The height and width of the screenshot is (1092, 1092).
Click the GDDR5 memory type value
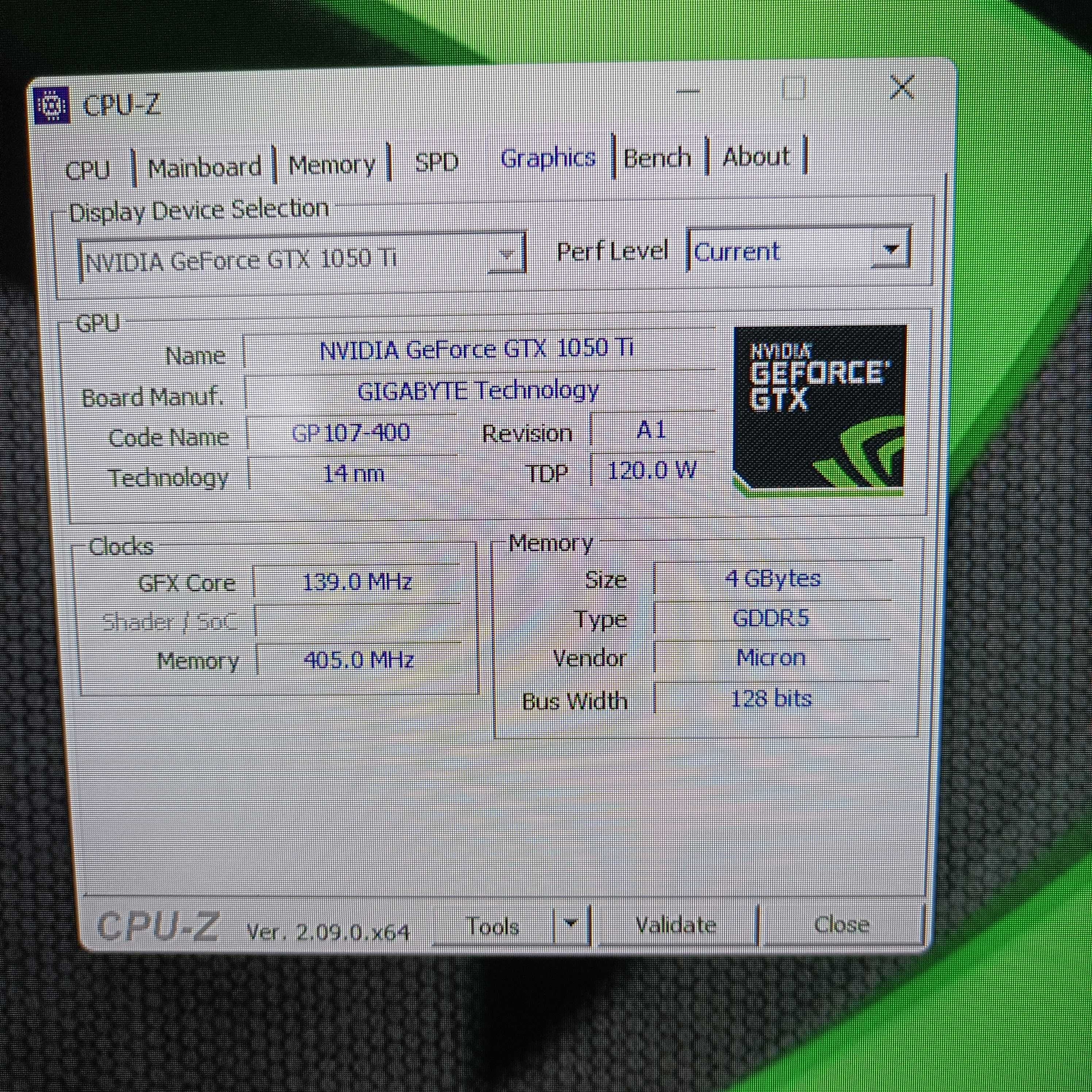click(771, 618)
